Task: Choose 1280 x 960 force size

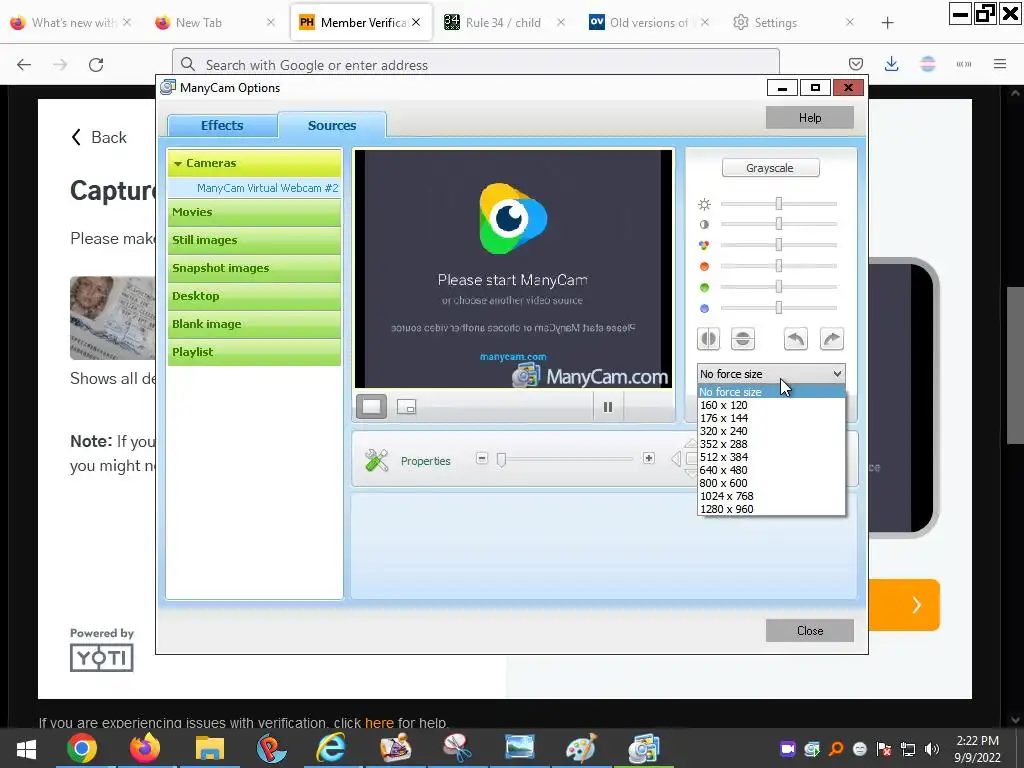Action: coord(771,509)
